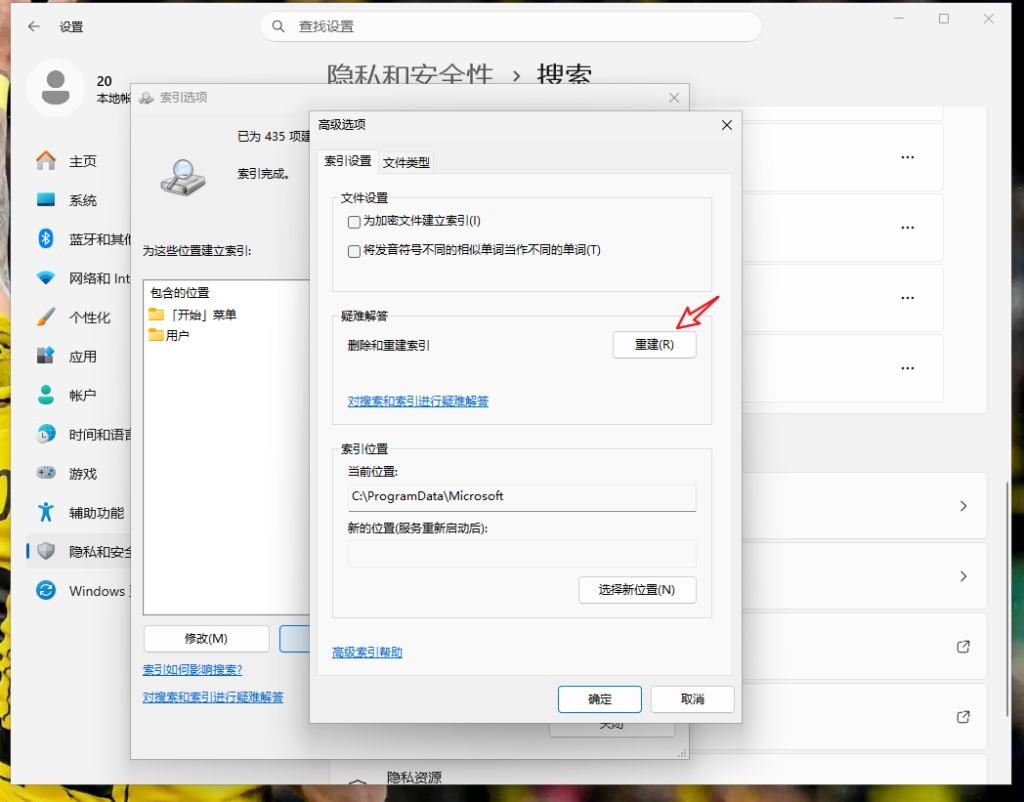
Task: Click the 当前位置 path field
Action: coord(522,497)
